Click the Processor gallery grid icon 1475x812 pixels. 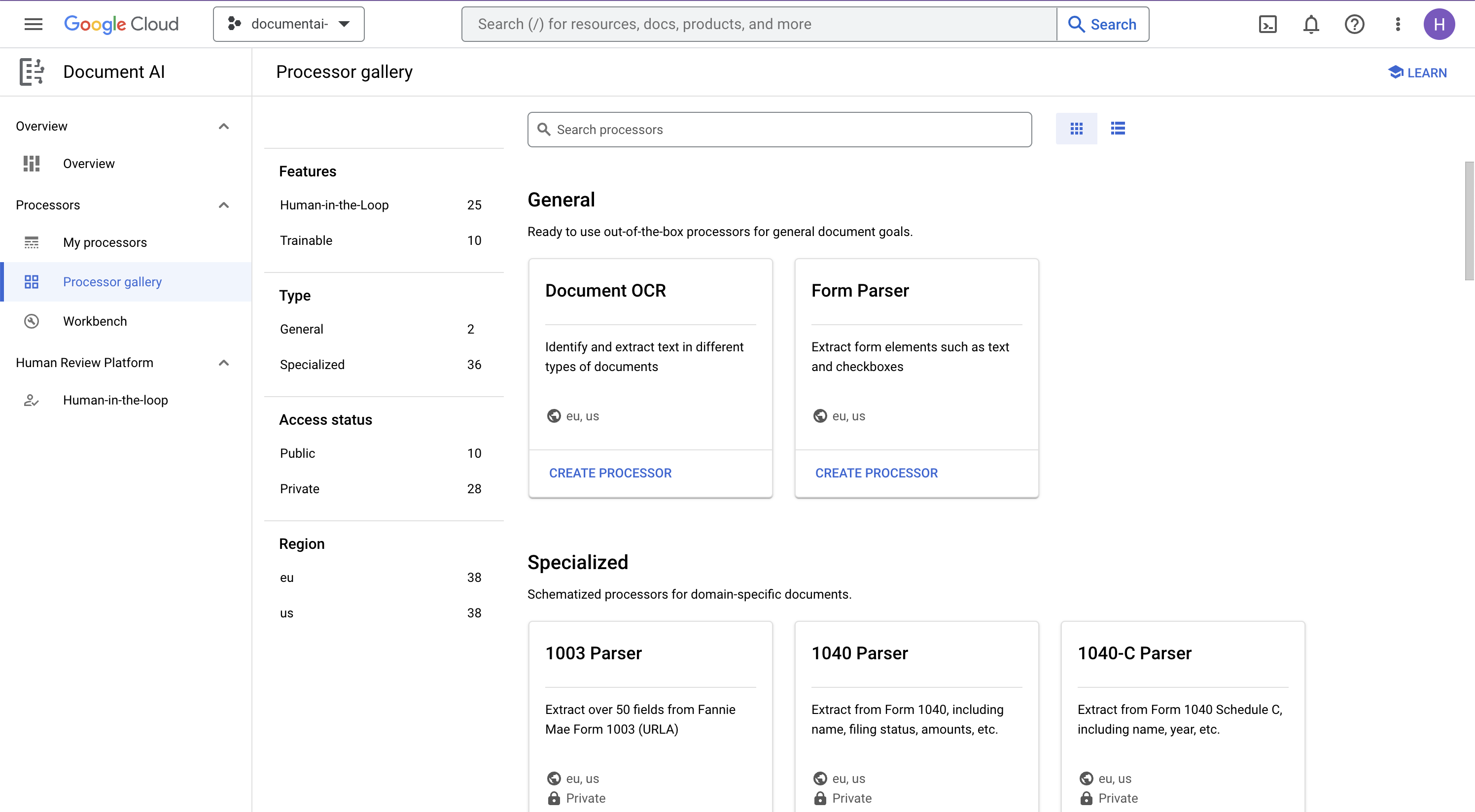(x=1076, y=128)
